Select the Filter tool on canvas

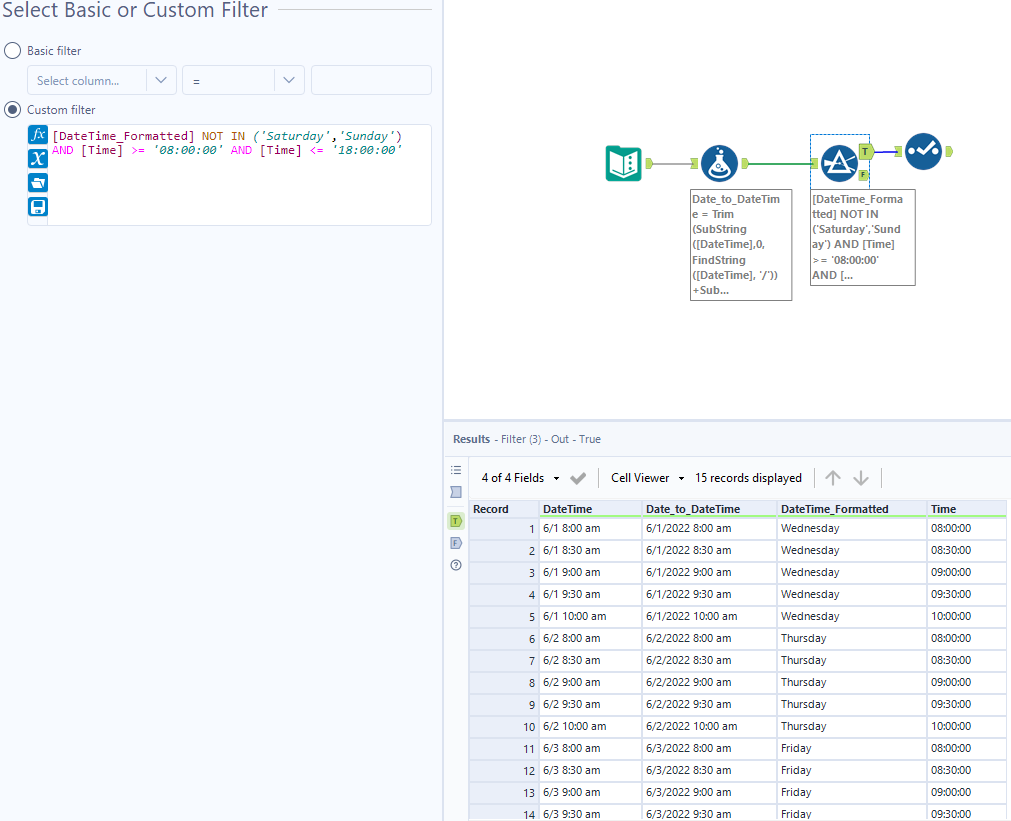point(838,162)
